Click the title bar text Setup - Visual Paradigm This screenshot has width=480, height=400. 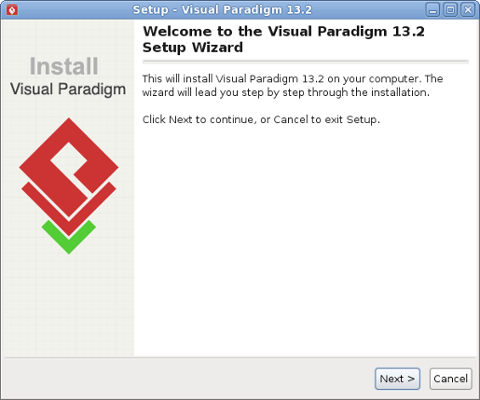click(x=222, y=10)
